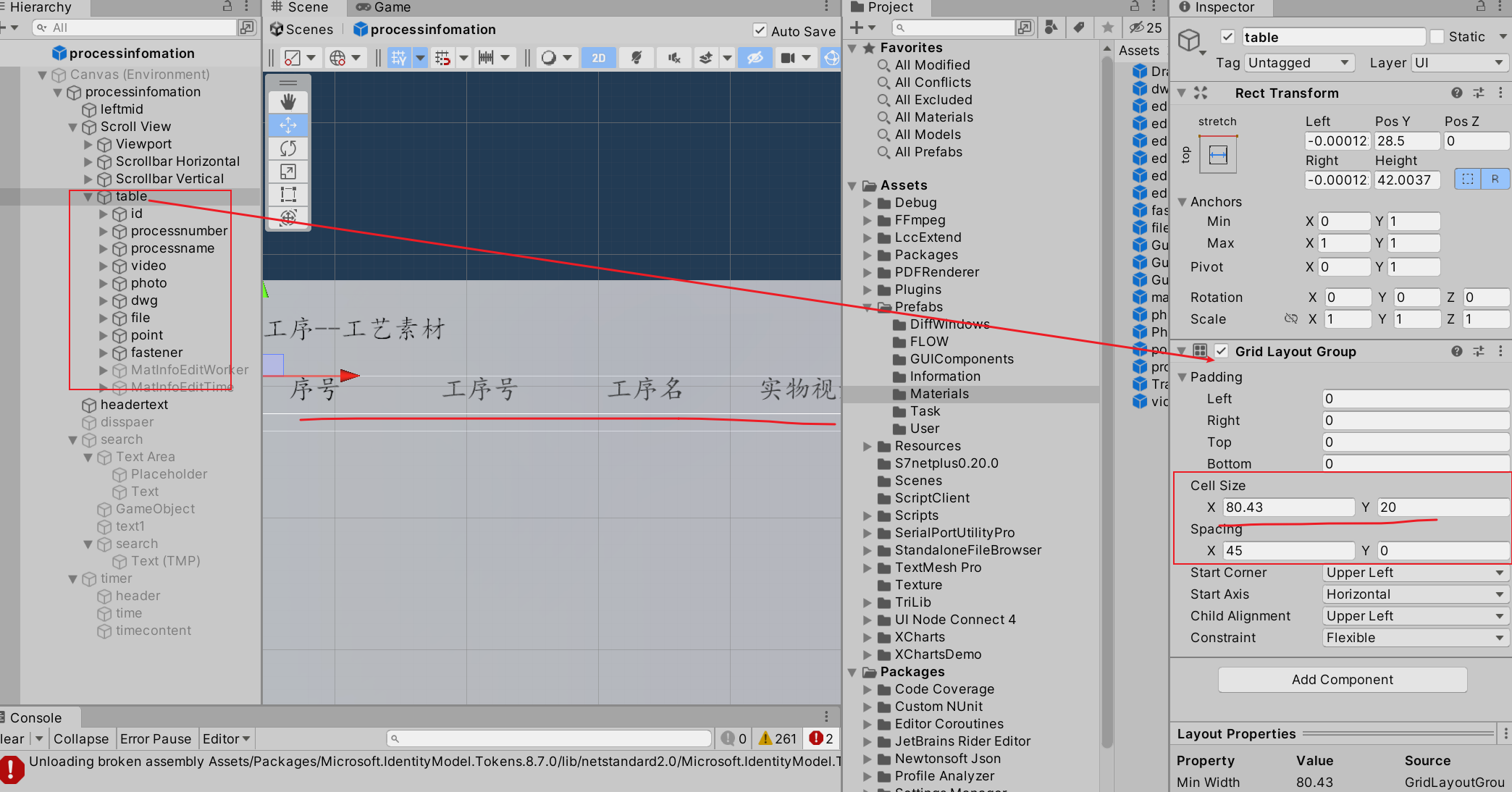Select the Rotate tool

288,148
